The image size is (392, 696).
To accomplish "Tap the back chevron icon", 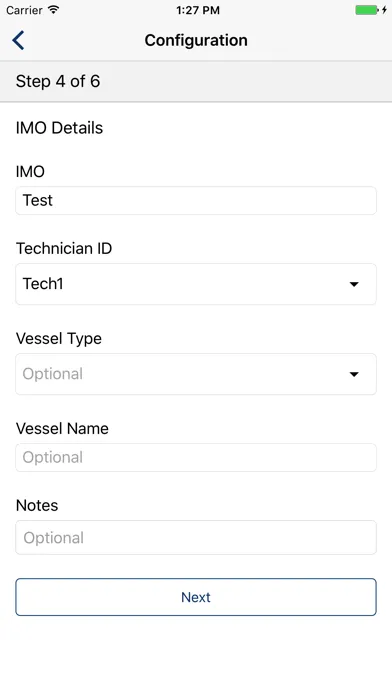I will tap(18, 40).
